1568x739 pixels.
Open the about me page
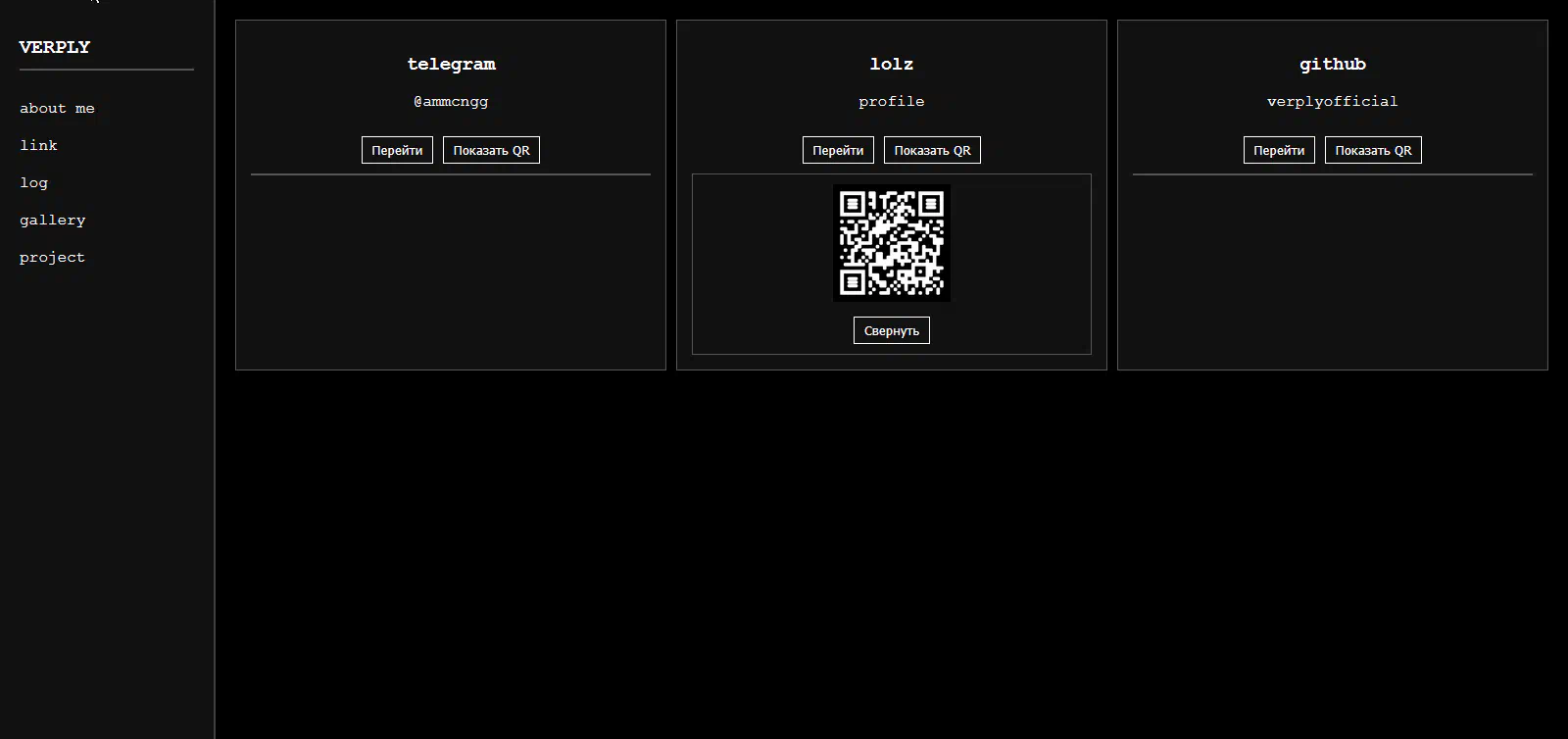coord(57,109)
